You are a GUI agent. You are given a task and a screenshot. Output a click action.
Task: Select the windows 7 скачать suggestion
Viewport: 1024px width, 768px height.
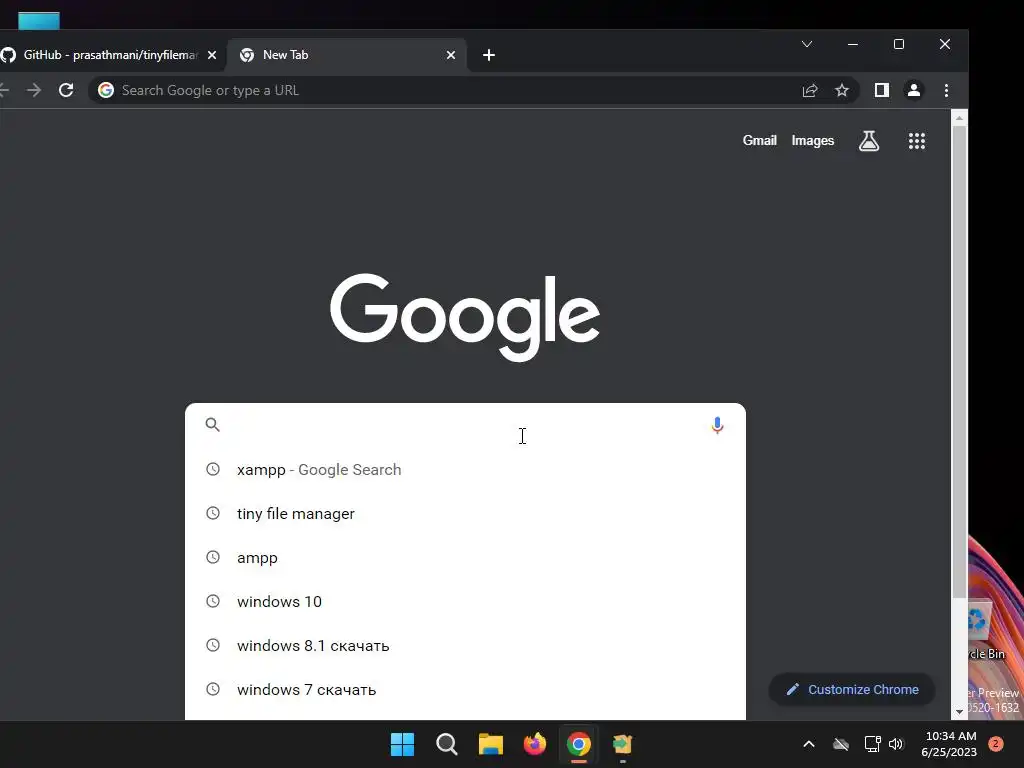pos(465,689)
